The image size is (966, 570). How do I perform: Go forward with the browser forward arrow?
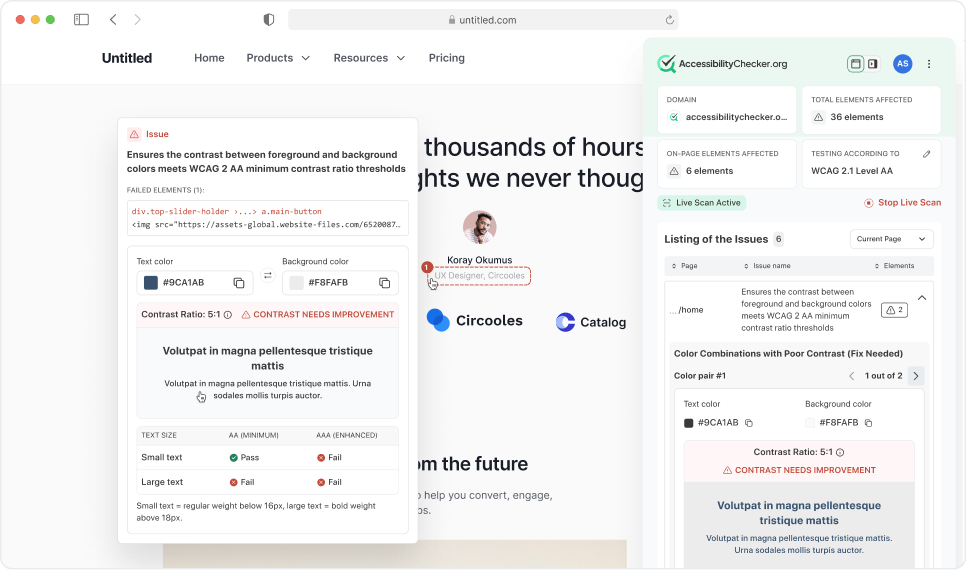pyautogui.click(x=137, y=20)
